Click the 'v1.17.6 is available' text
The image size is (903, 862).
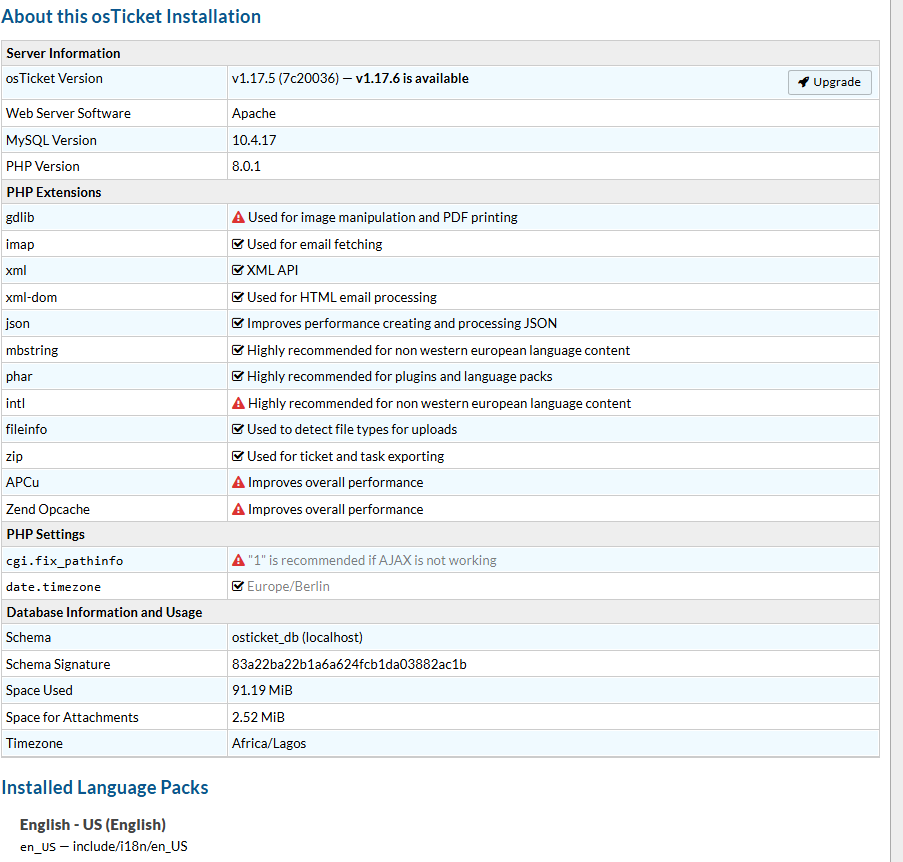coord(412,79)
